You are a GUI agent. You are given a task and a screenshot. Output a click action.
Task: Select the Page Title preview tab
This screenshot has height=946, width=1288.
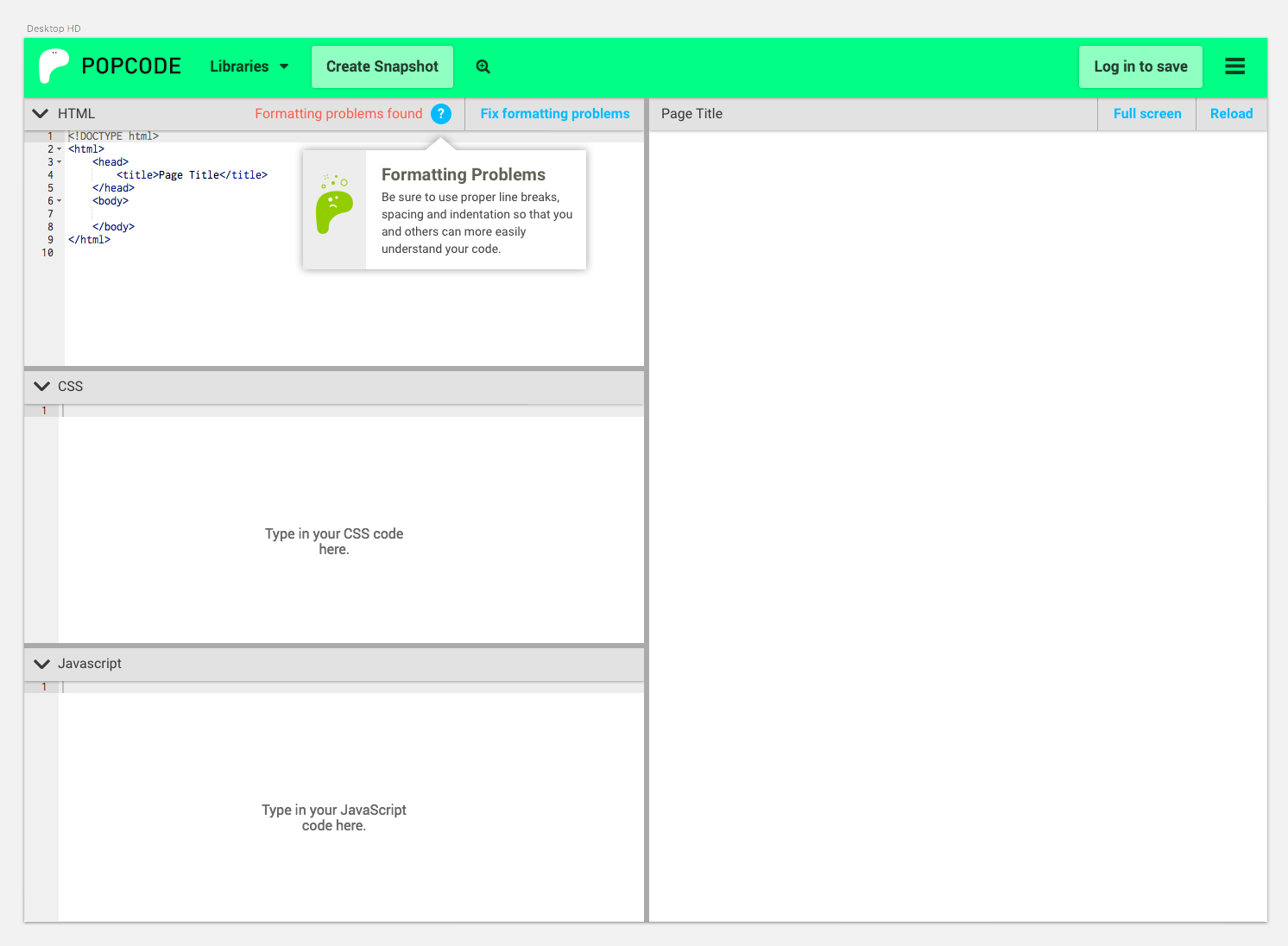pos(691,113)
